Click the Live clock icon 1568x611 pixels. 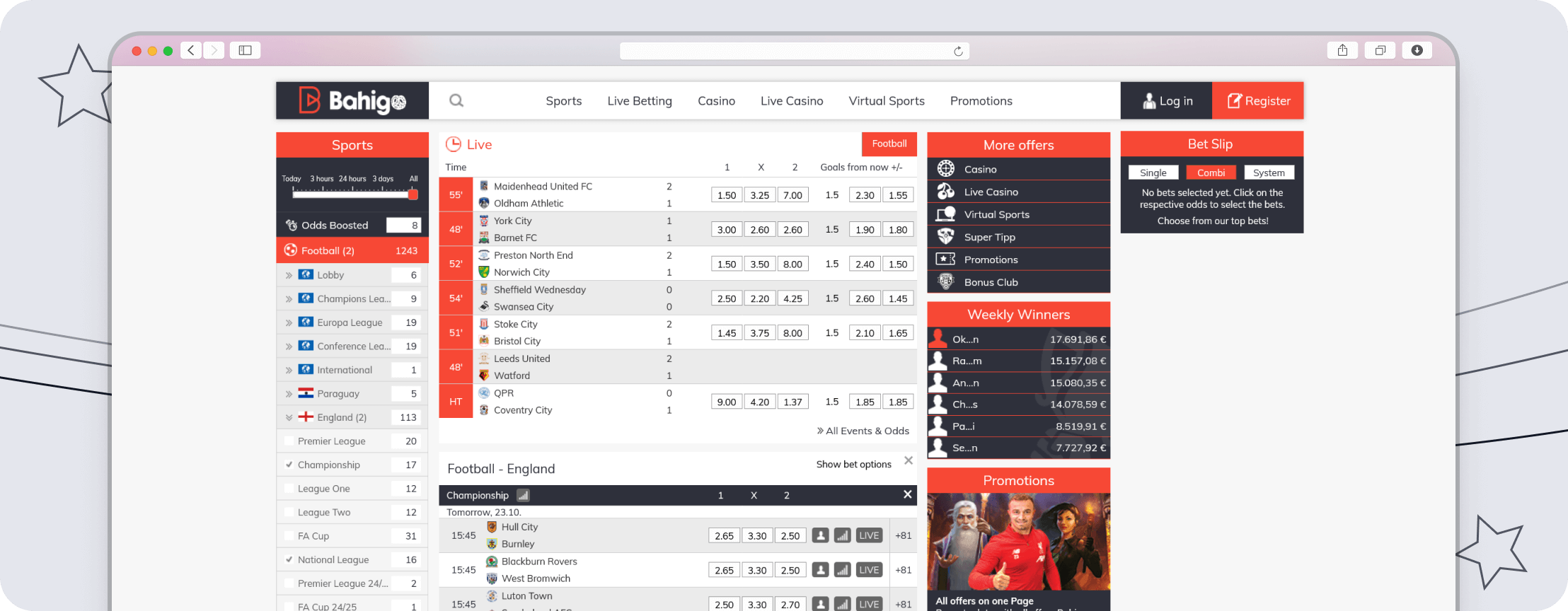454,144
